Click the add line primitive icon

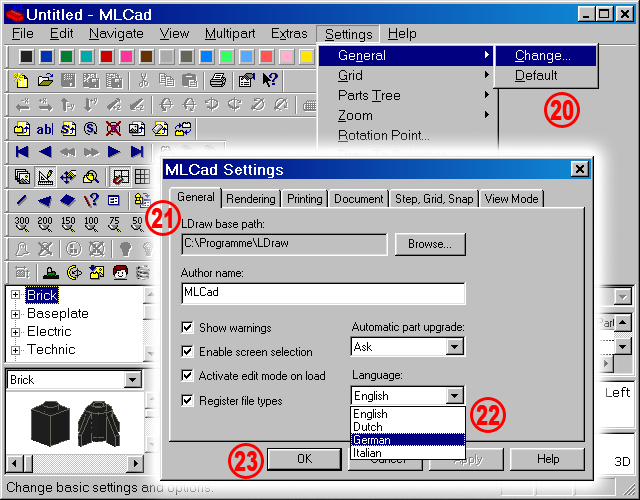(x=22, y=200)
